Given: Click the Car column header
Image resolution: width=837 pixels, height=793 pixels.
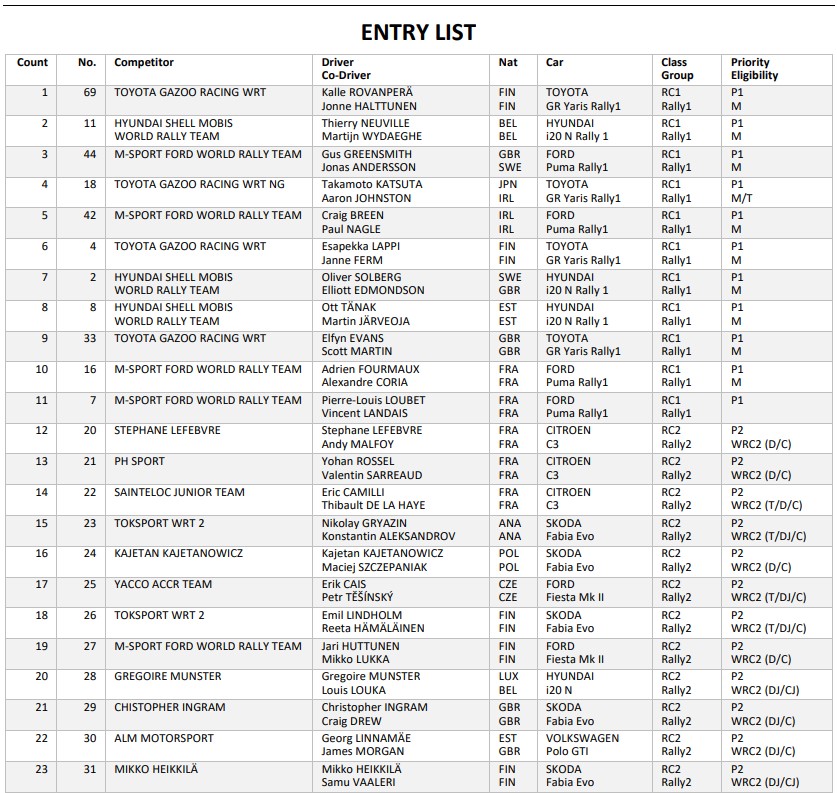Looking at the screenshot, I should coord(554,62).
